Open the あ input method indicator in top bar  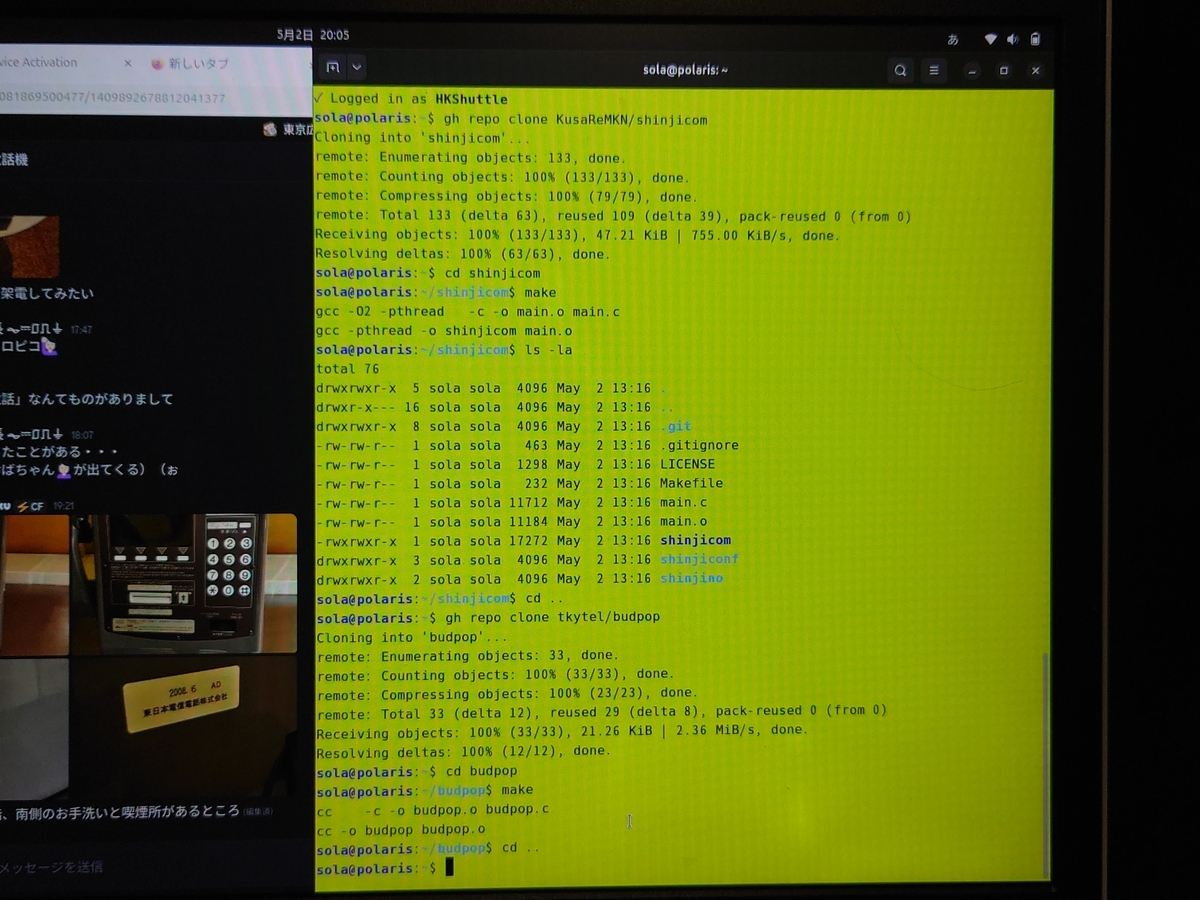[x=953, y=39]
